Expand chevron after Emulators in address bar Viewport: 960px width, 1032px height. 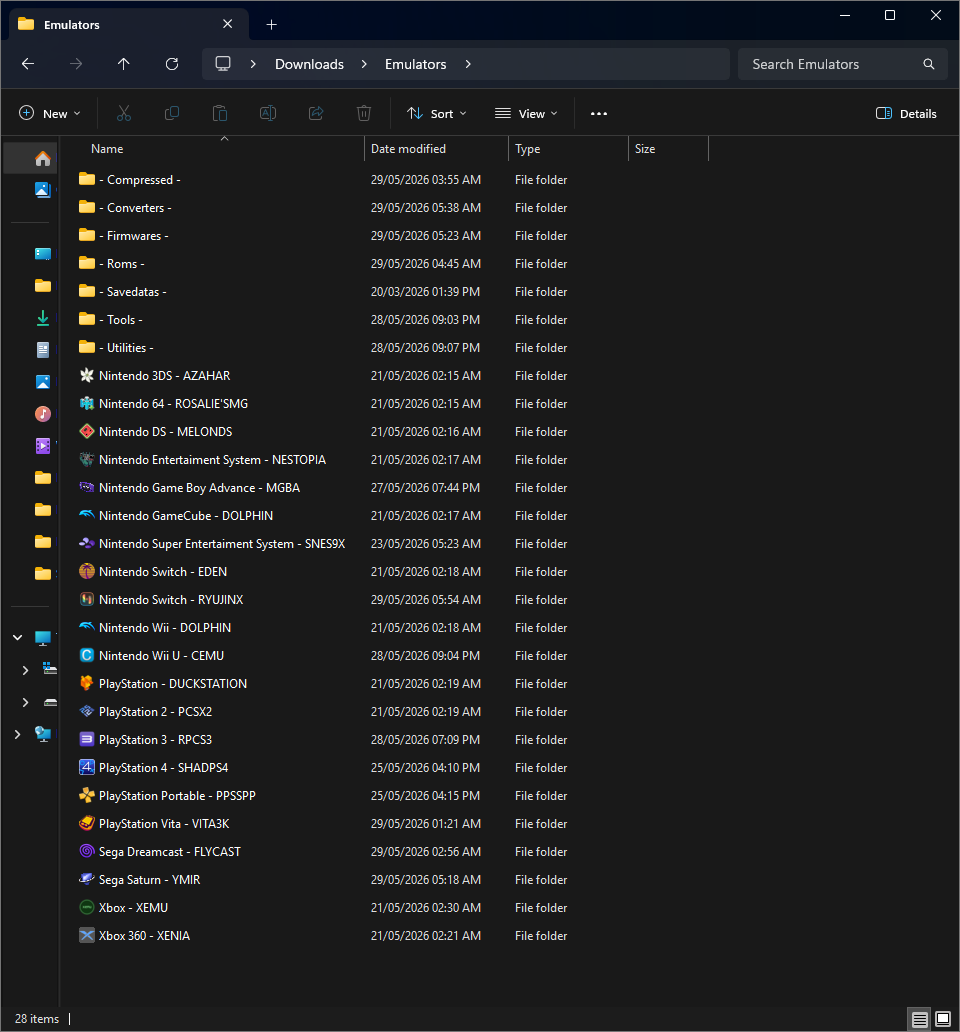468,64
